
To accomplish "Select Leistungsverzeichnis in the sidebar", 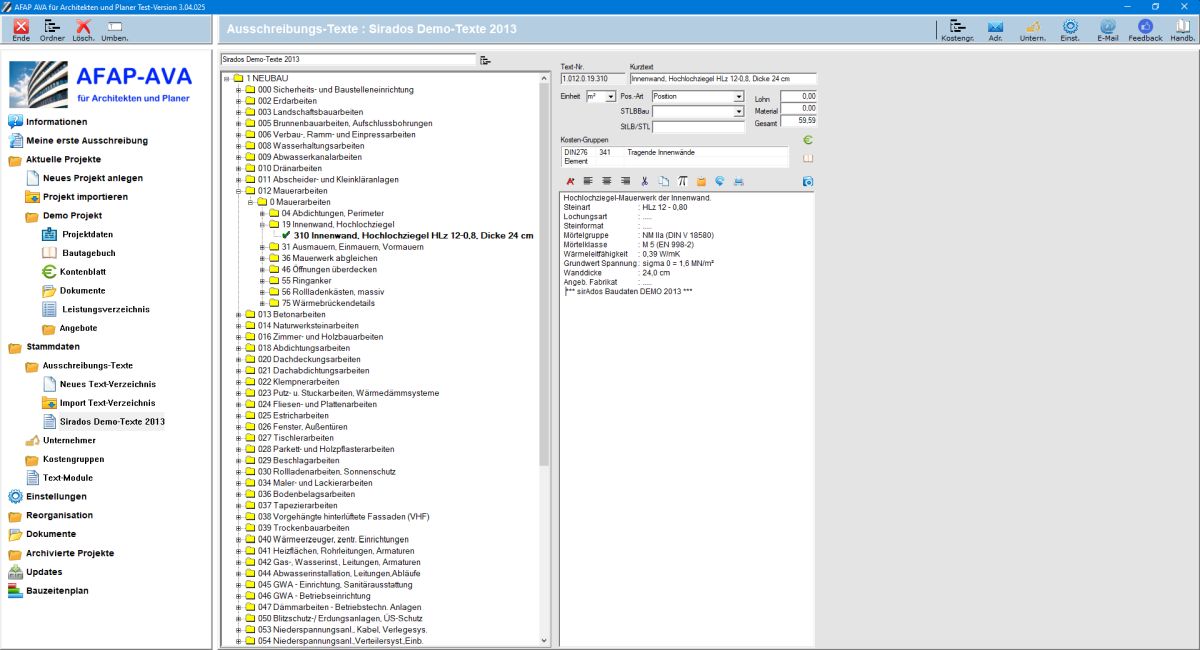I will pyautogui.click(x=105, y=310).
